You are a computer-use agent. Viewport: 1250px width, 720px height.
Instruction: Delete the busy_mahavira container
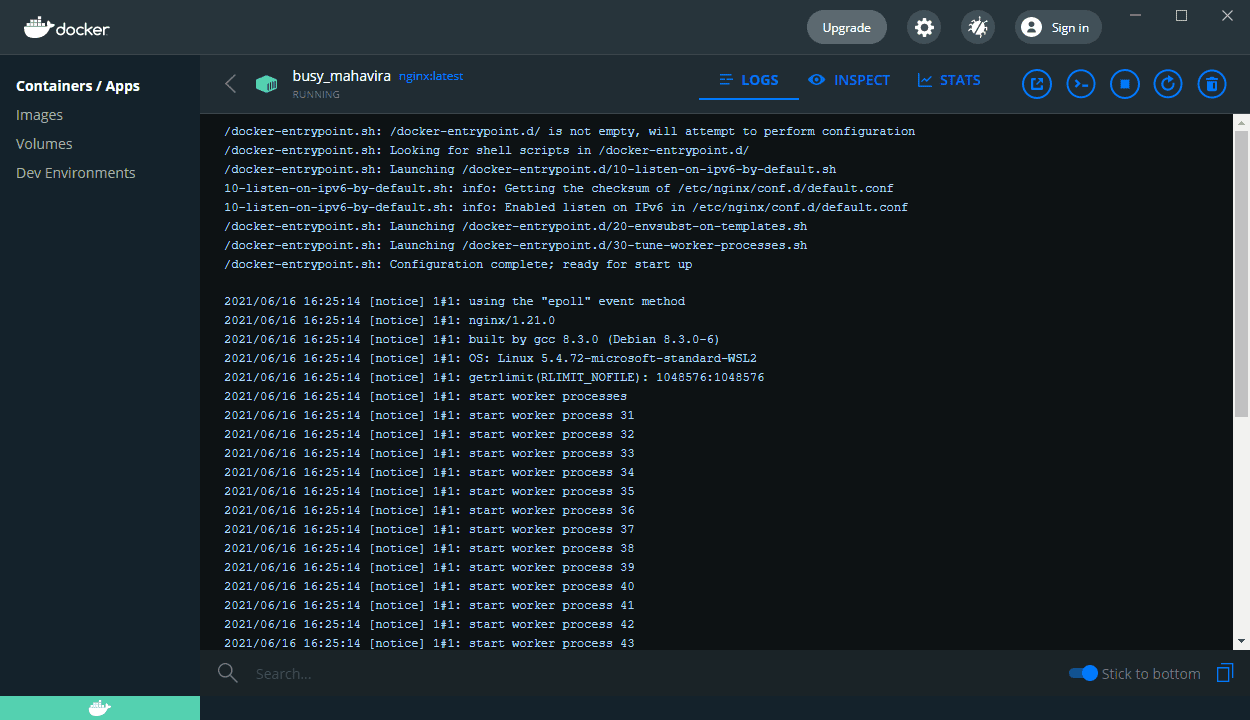(x=1211, y=84)
